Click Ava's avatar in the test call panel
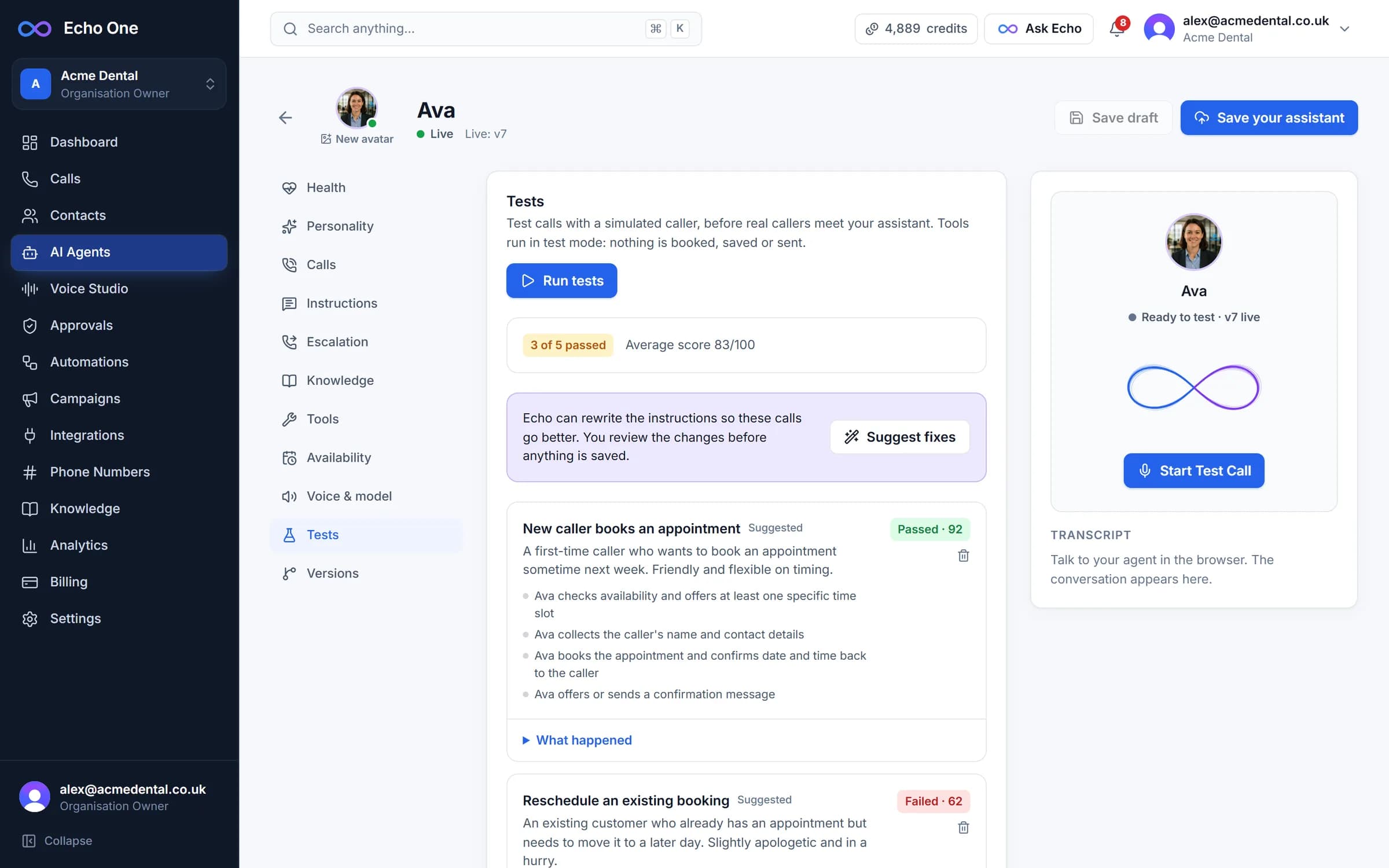This screenshot has height=868, width=1389. [1193, 242]
